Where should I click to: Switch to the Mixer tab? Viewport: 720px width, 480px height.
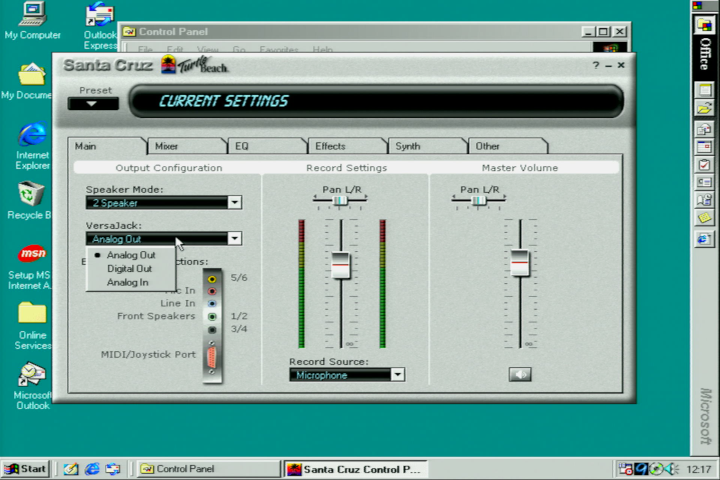point(187,146)
